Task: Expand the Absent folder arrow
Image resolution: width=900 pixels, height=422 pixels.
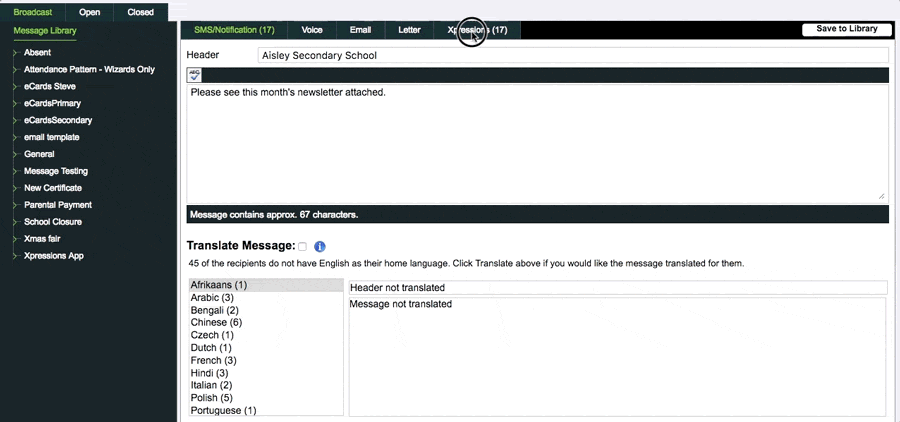Action: click(x=17, y=53)
